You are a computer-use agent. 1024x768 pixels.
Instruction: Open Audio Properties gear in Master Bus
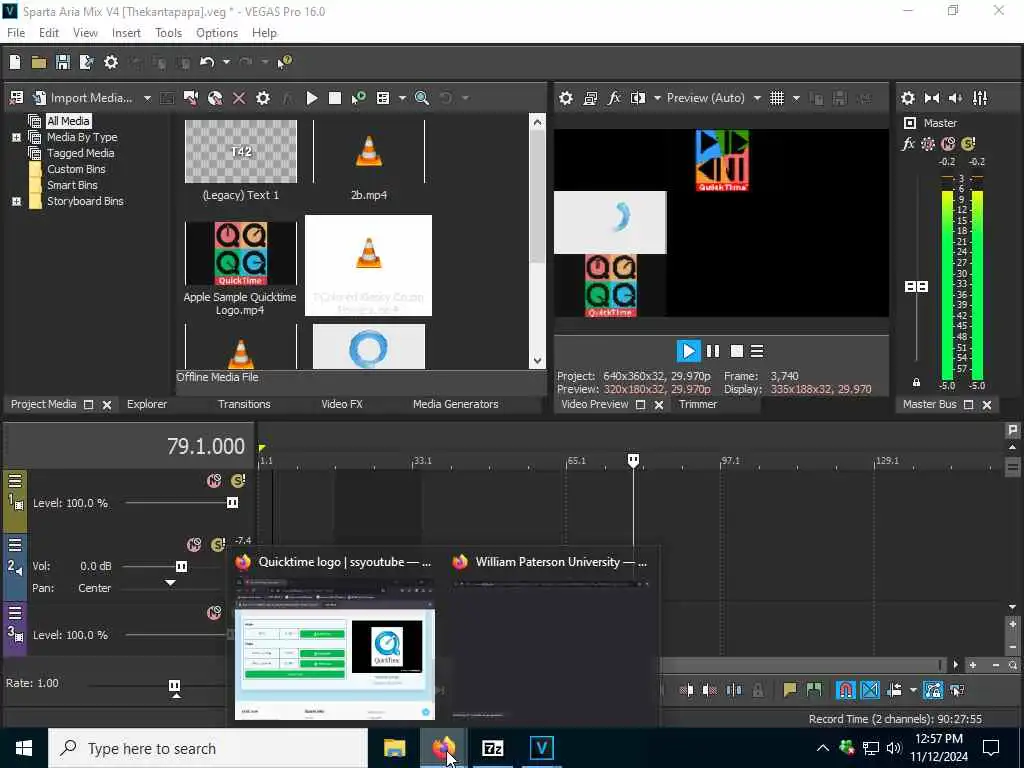tap(908, 98)
